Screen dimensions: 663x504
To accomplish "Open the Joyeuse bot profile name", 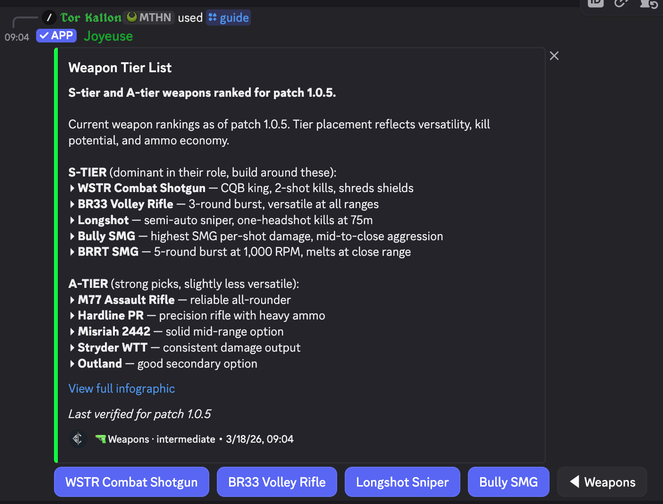I will click(108, 36).
